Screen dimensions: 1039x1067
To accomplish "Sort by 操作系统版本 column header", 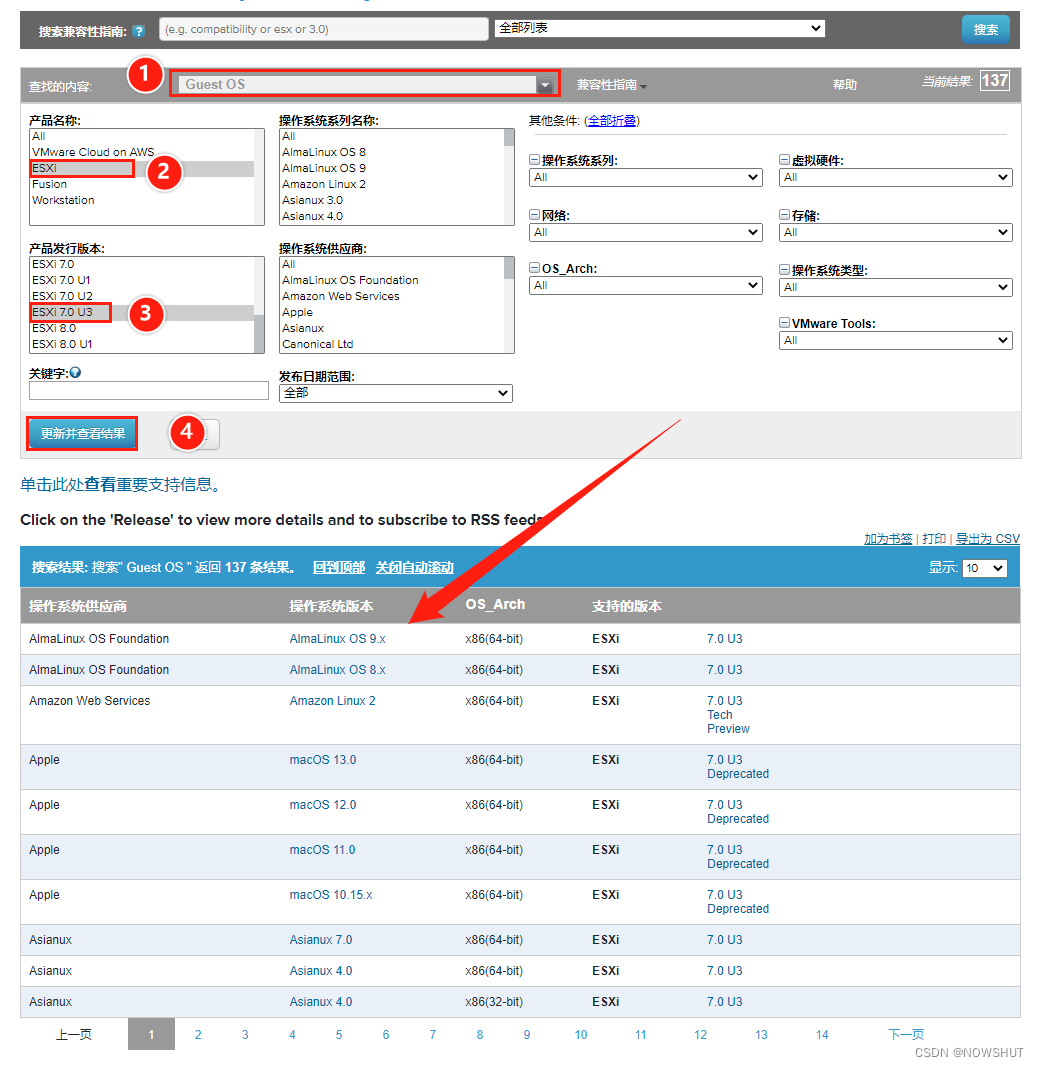I will 331,606.
